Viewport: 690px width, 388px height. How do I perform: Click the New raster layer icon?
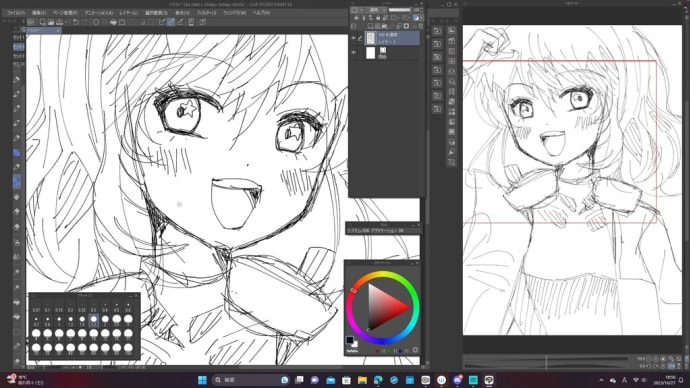point(370,26)
